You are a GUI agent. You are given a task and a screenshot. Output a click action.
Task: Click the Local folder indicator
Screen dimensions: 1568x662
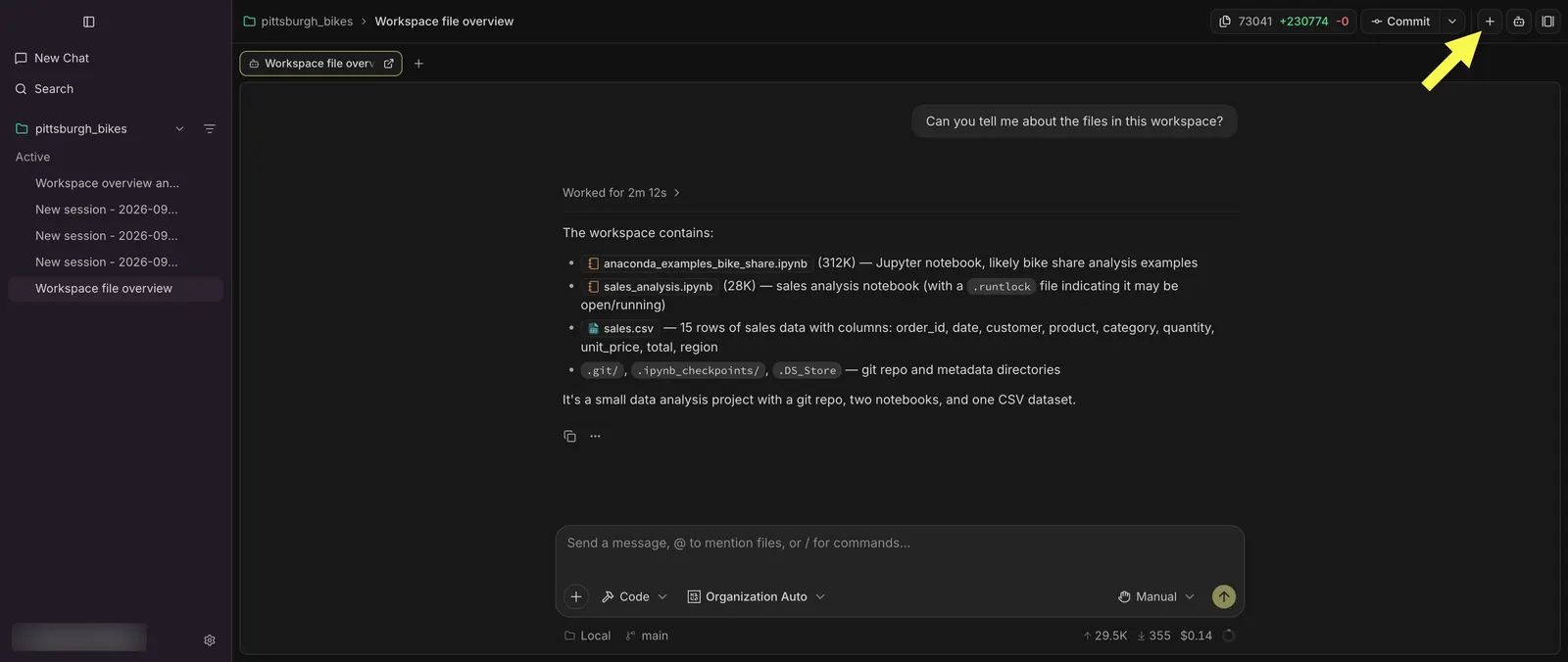click(x=587, y=636)
